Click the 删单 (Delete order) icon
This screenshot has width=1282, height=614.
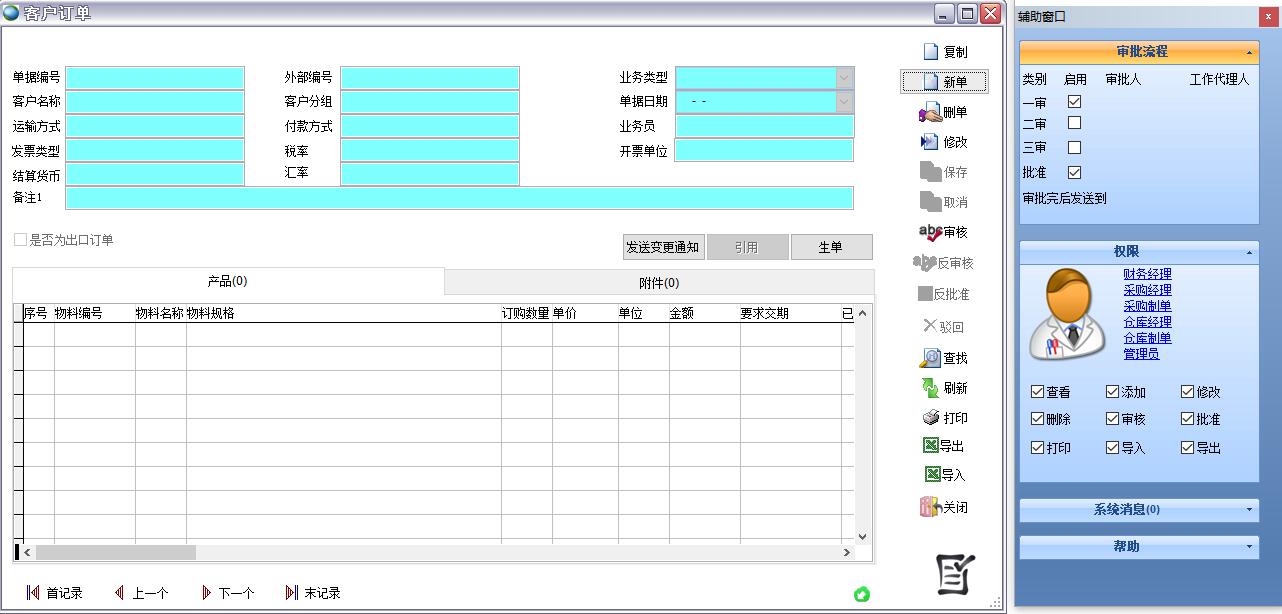click(930, 113)
